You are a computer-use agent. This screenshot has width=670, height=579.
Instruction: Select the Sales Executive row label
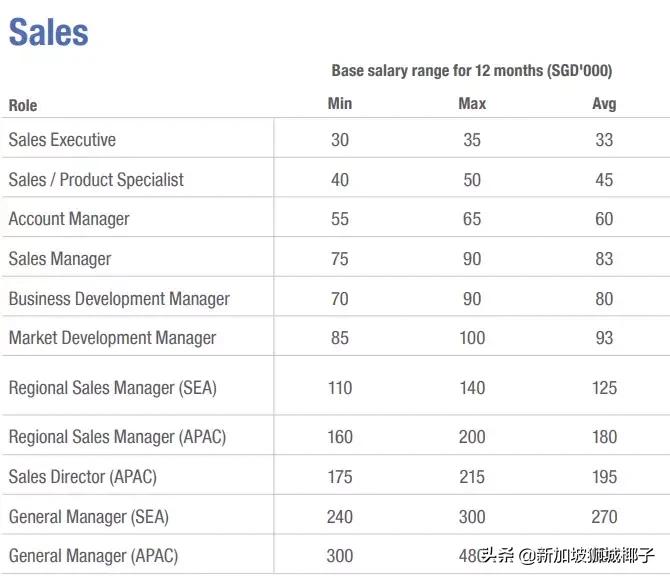pyautogui.click(x=62, y=140)
